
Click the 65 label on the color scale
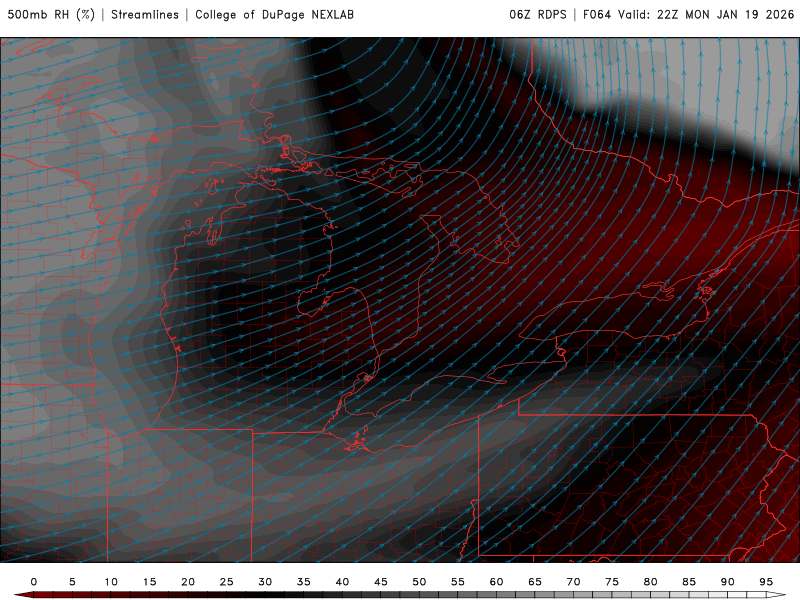click(x=535, y=582)
